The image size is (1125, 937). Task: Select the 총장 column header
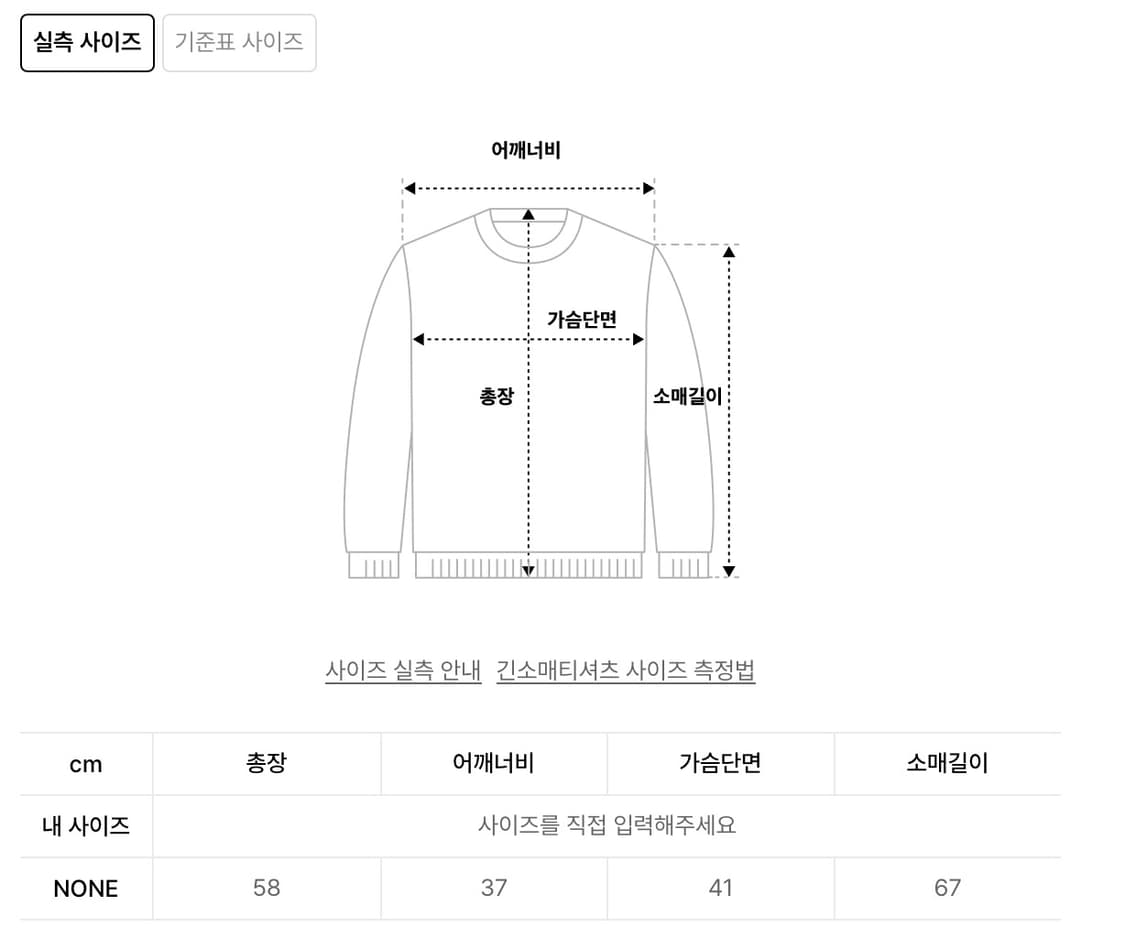(x=266, y=763)
